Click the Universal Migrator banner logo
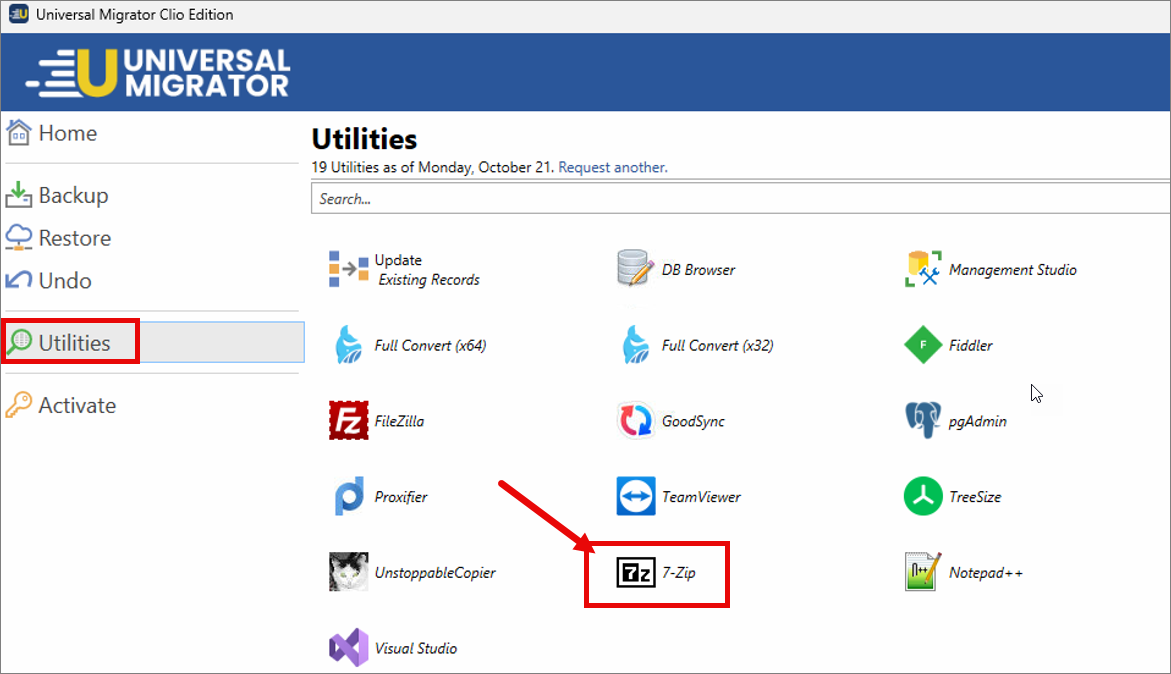The image size is (1171, 674). click(x=157, y=72)
